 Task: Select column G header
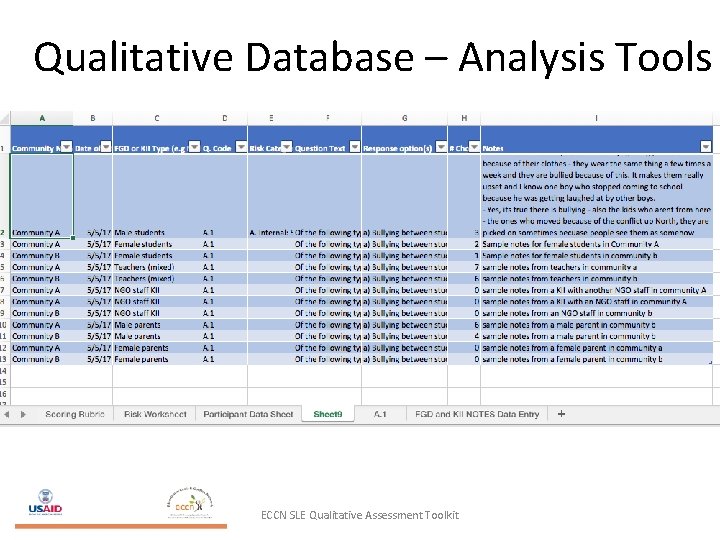coord(405,118)
